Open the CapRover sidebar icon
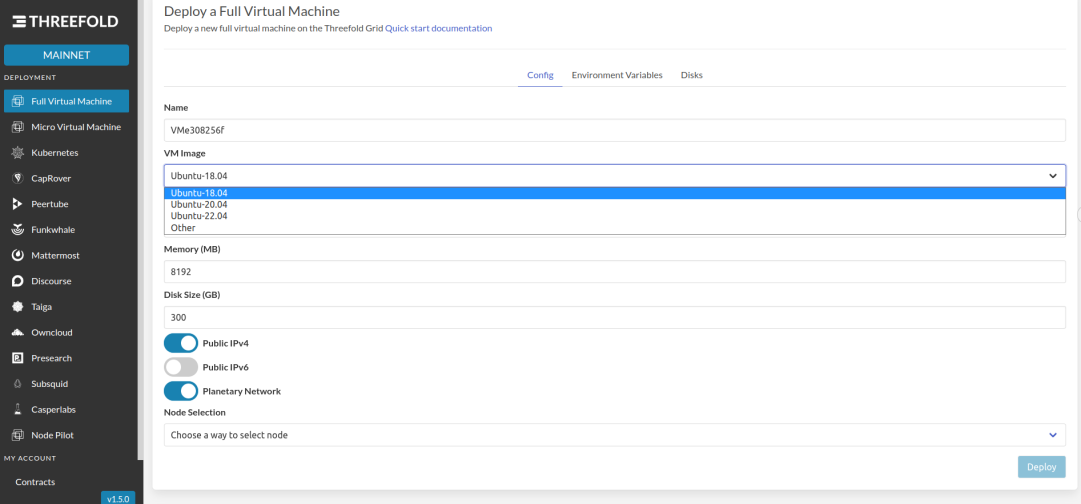 coord(19,178)
